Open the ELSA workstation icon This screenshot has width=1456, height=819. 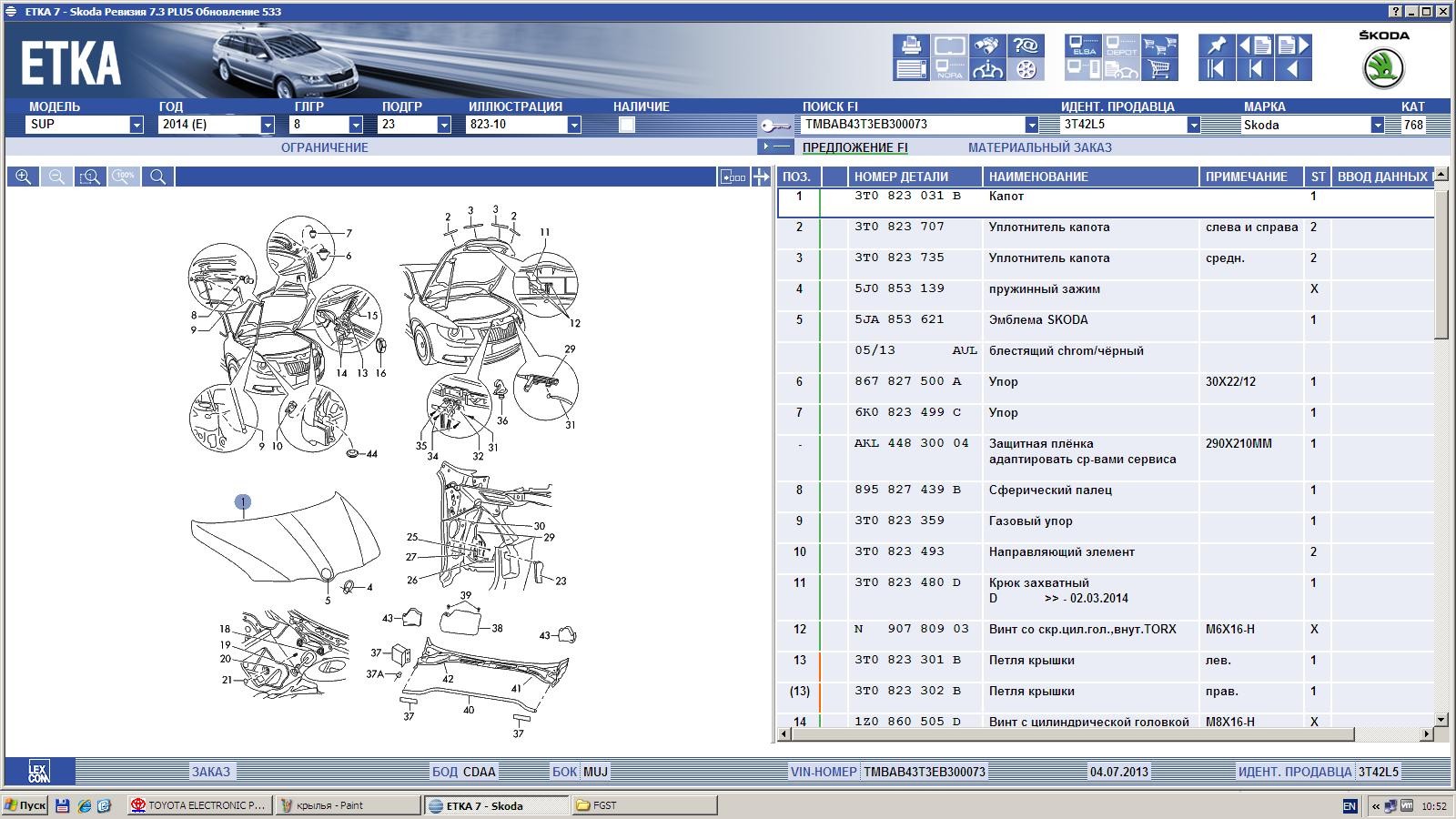pos(1083,45)
